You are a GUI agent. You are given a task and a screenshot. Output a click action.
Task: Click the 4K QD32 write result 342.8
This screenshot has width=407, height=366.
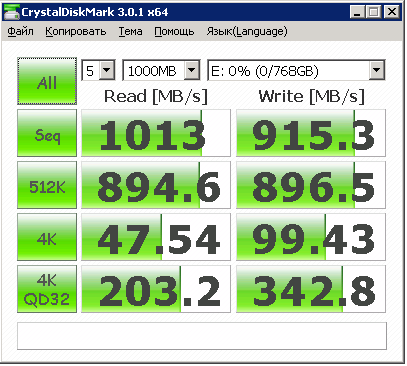pyautogui.click(x=311, y=289)
